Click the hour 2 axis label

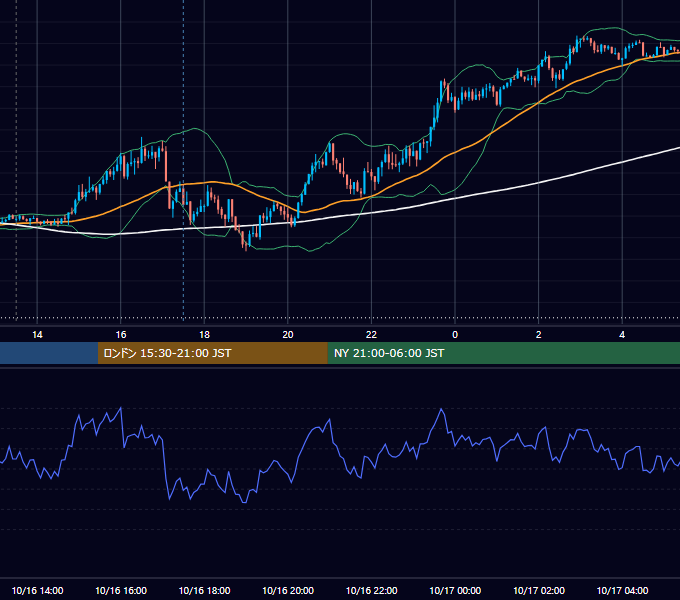pos(539,335)
